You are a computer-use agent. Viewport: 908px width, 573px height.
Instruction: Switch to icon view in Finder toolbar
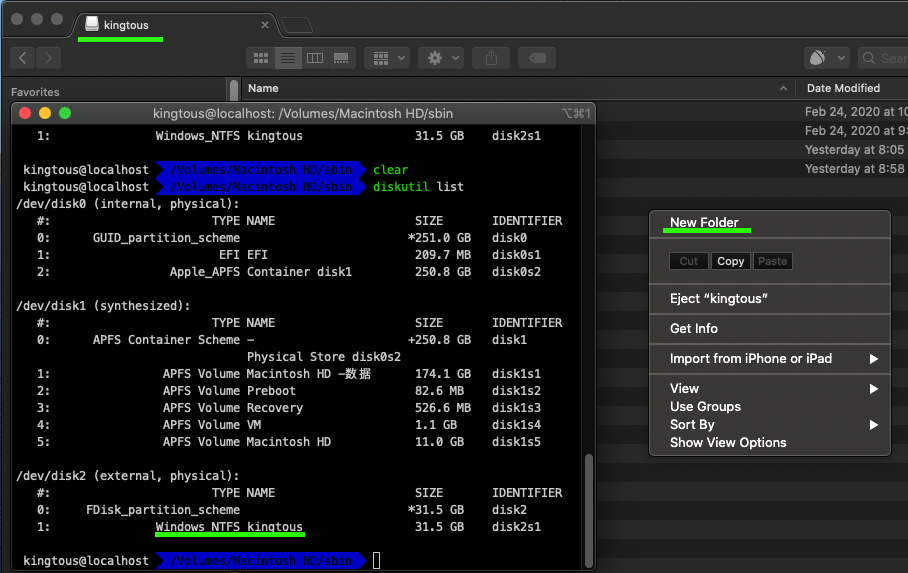pyautogui.click(x=261, y=58)
